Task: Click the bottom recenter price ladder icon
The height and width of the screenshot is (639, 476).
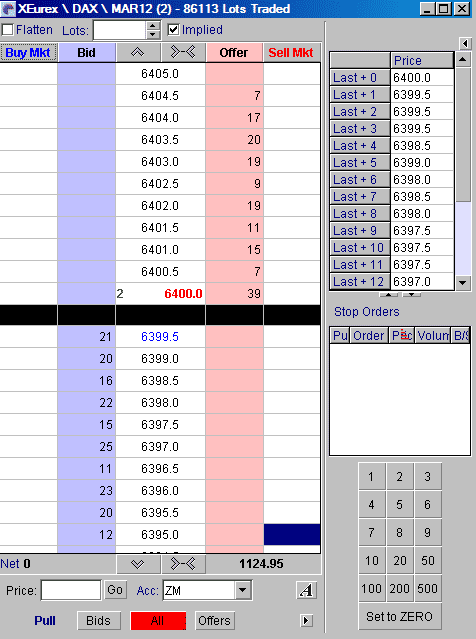Action: tap(183, 564)
